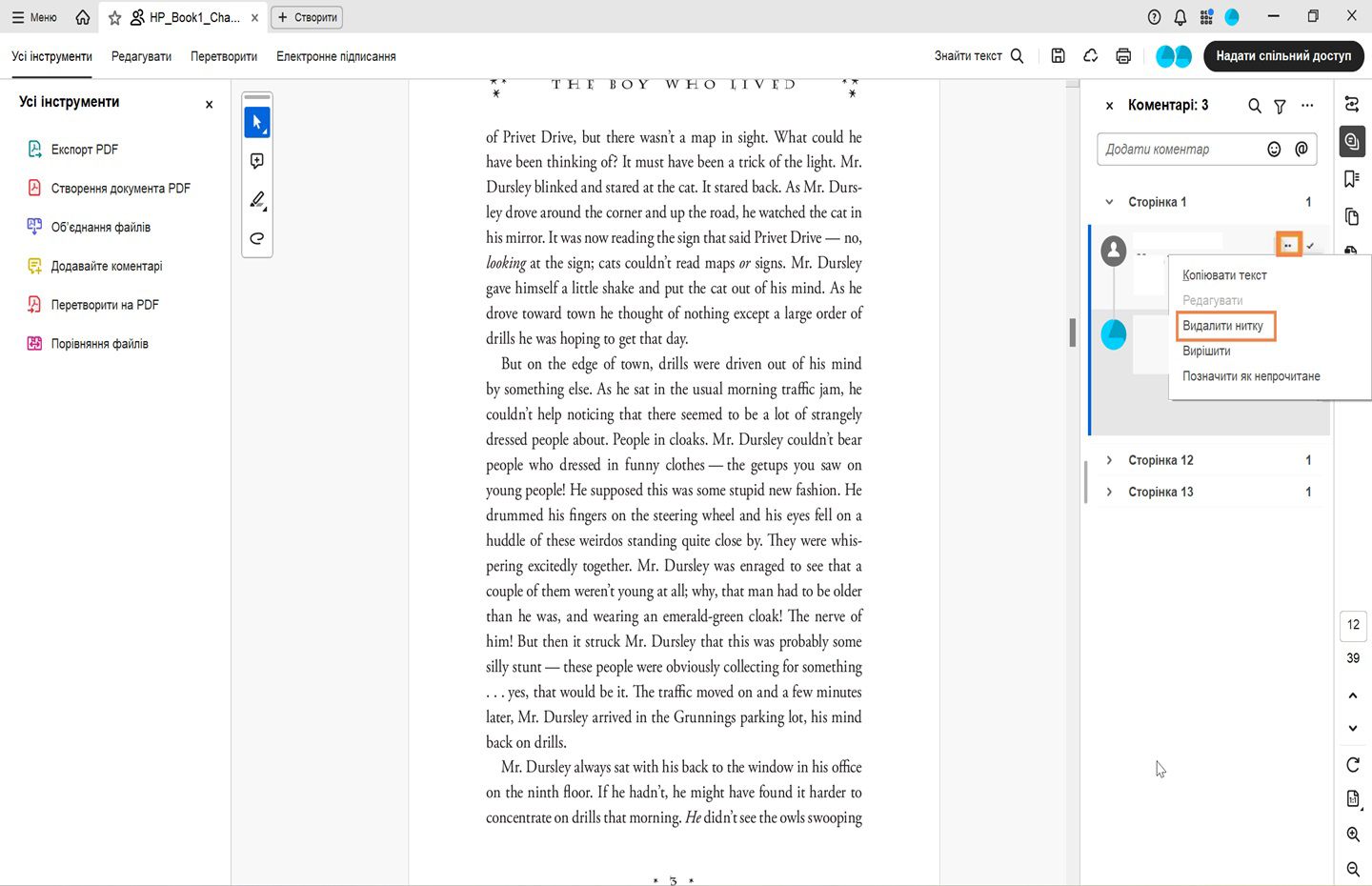Zoom in with magnifier plus icon

pyautogui.click(x=1353, y=835)
